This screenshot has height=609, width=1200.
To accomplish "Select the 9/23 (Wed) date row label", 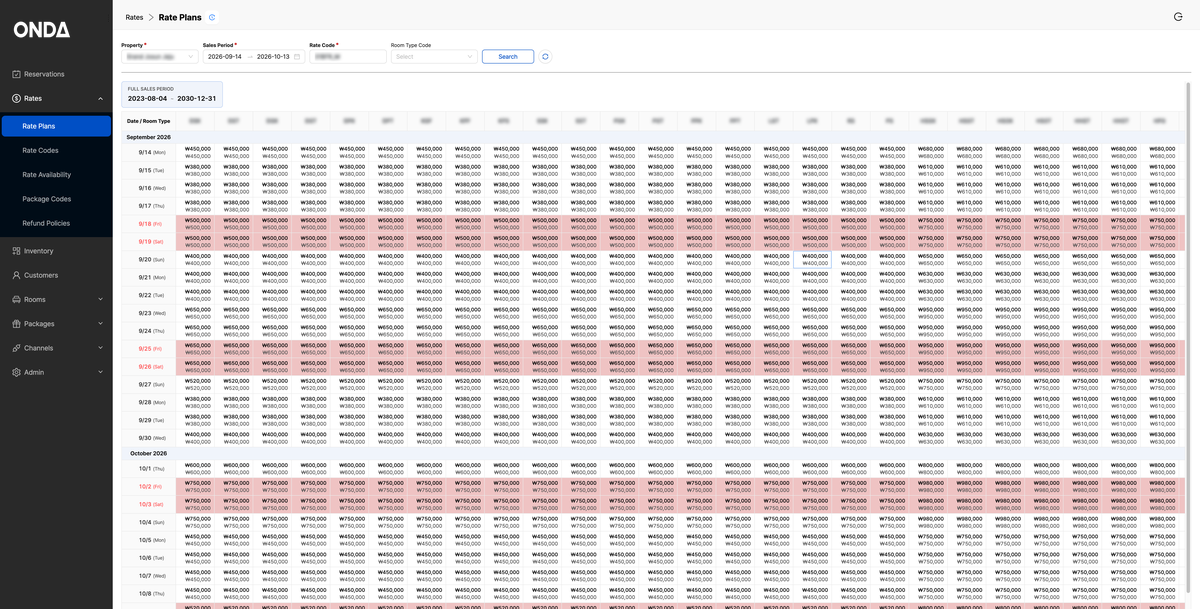I will tap(152, 313).
